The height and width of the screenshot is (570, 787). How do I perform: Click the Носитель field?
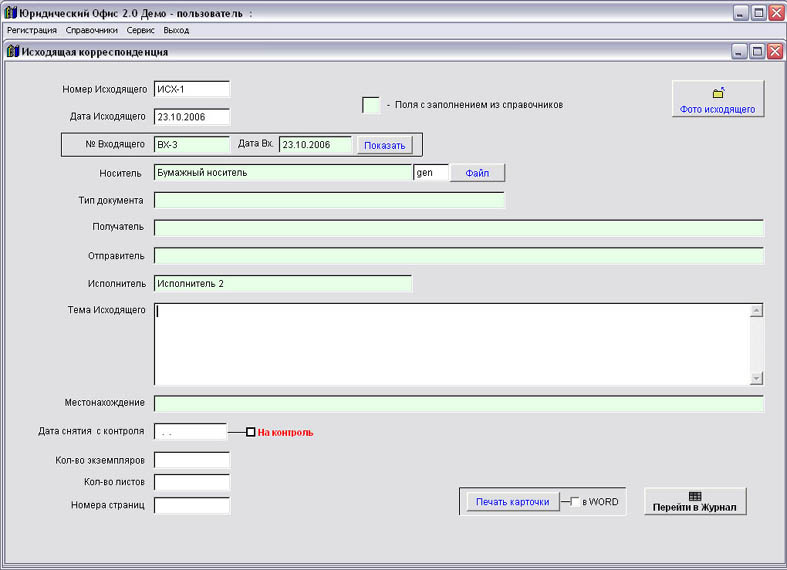click(x=283, y=173)
